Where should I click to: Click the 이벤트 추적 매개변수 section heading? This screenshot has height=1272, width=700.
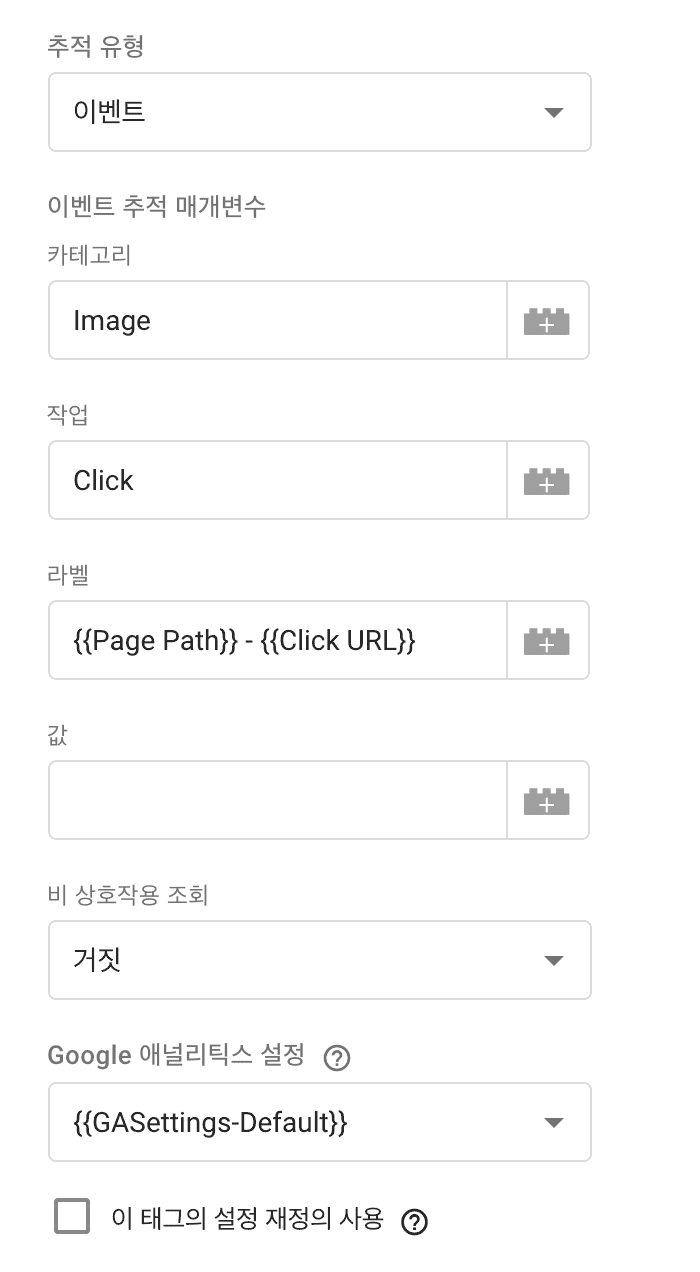tap(157, 206)
